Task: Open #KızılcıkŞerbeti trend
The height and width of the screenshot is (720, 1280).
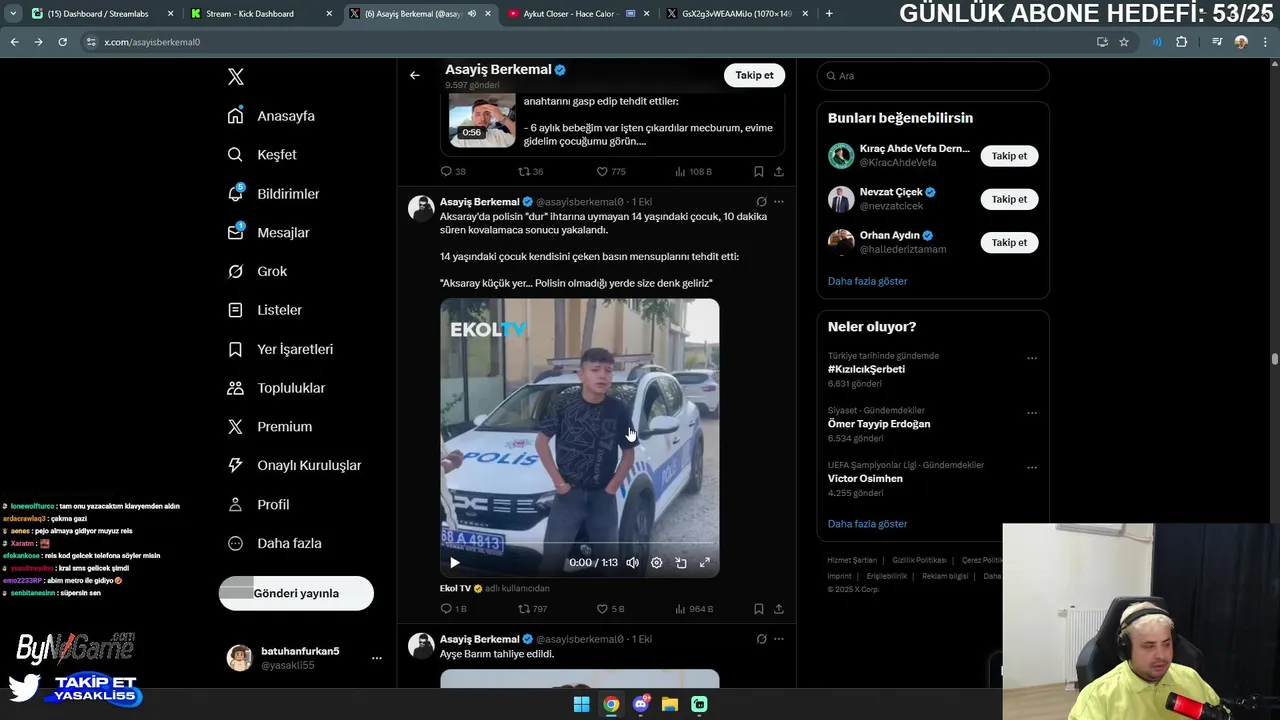Action: [x=866, y=369]
